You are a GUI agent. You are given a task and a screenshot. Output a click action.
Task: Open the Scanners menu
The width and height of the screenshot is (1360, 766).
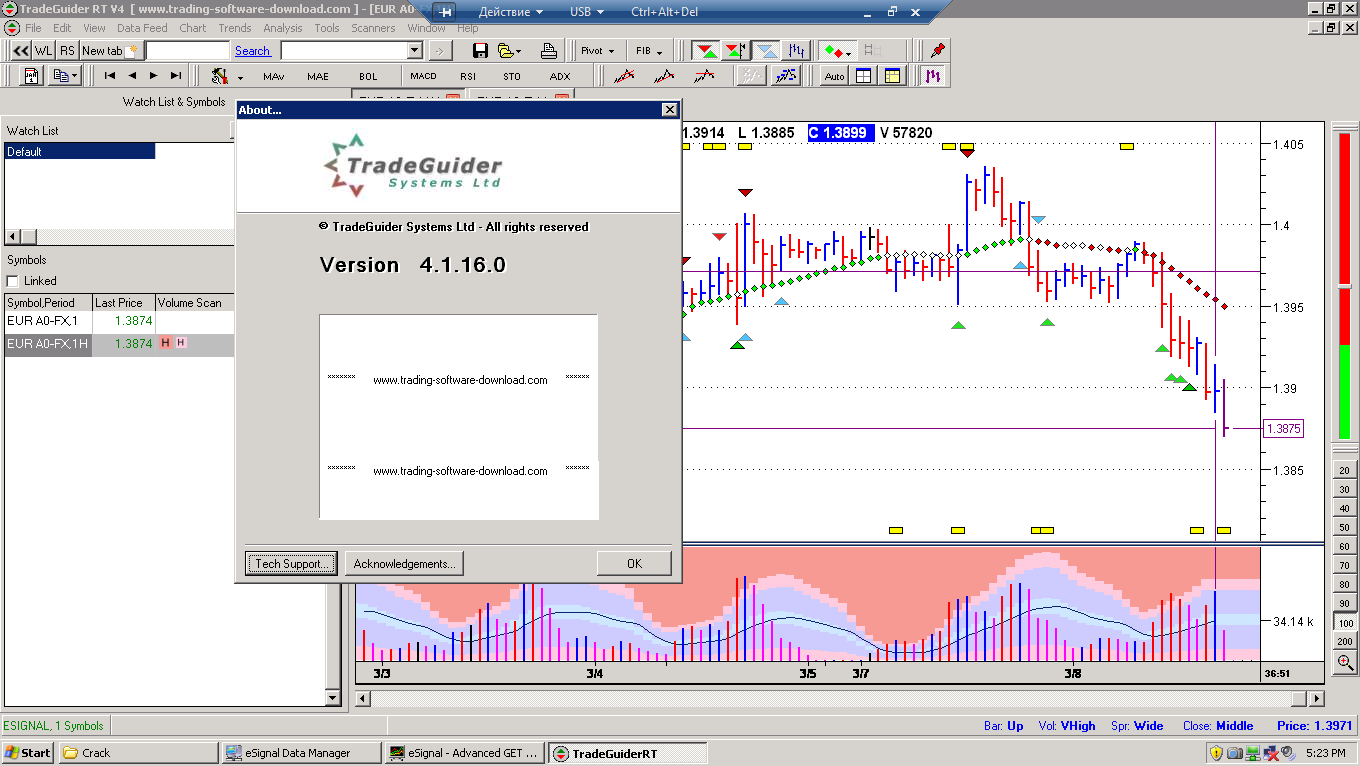[373, 28]
